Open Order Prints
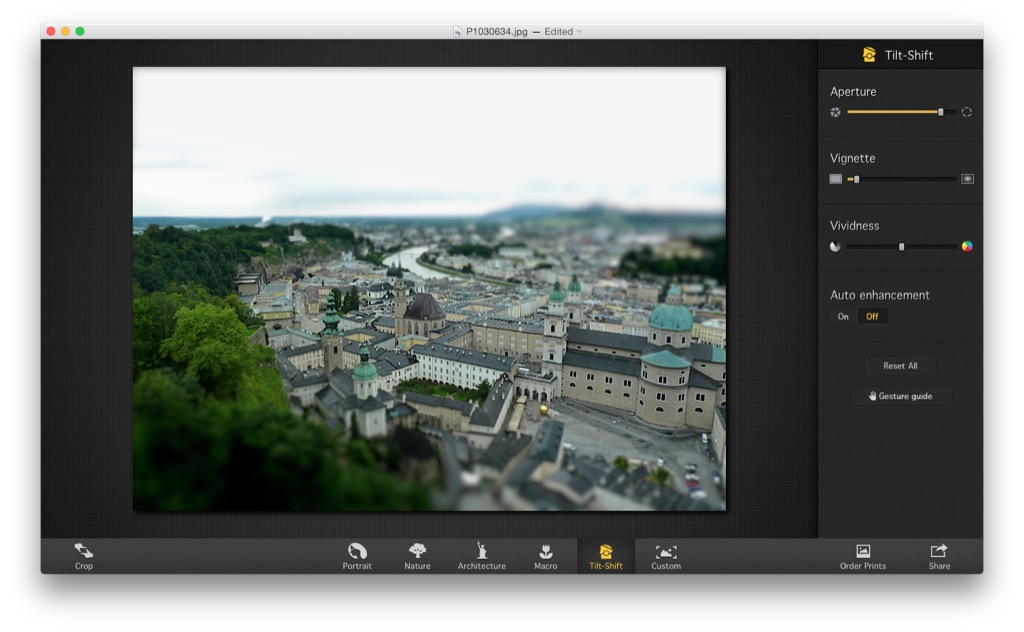The height and width of the screenshot is (632, 1024). click(x=862, y=556)
